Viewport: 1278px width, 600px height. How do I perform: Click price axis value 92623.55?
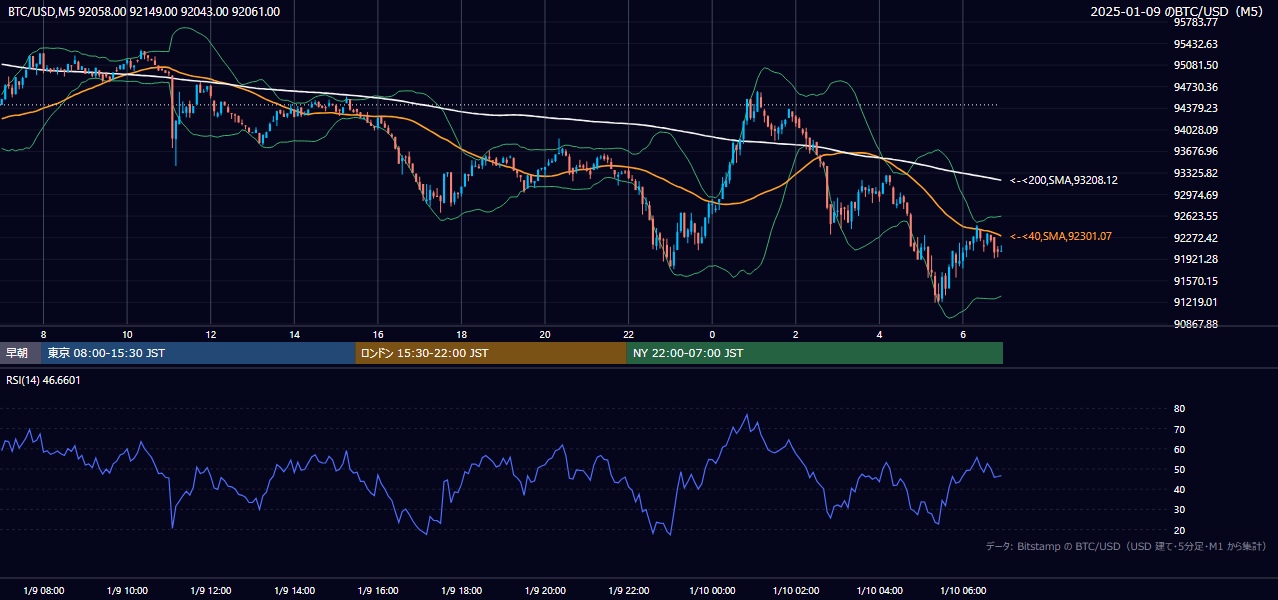click(1196, 216)
